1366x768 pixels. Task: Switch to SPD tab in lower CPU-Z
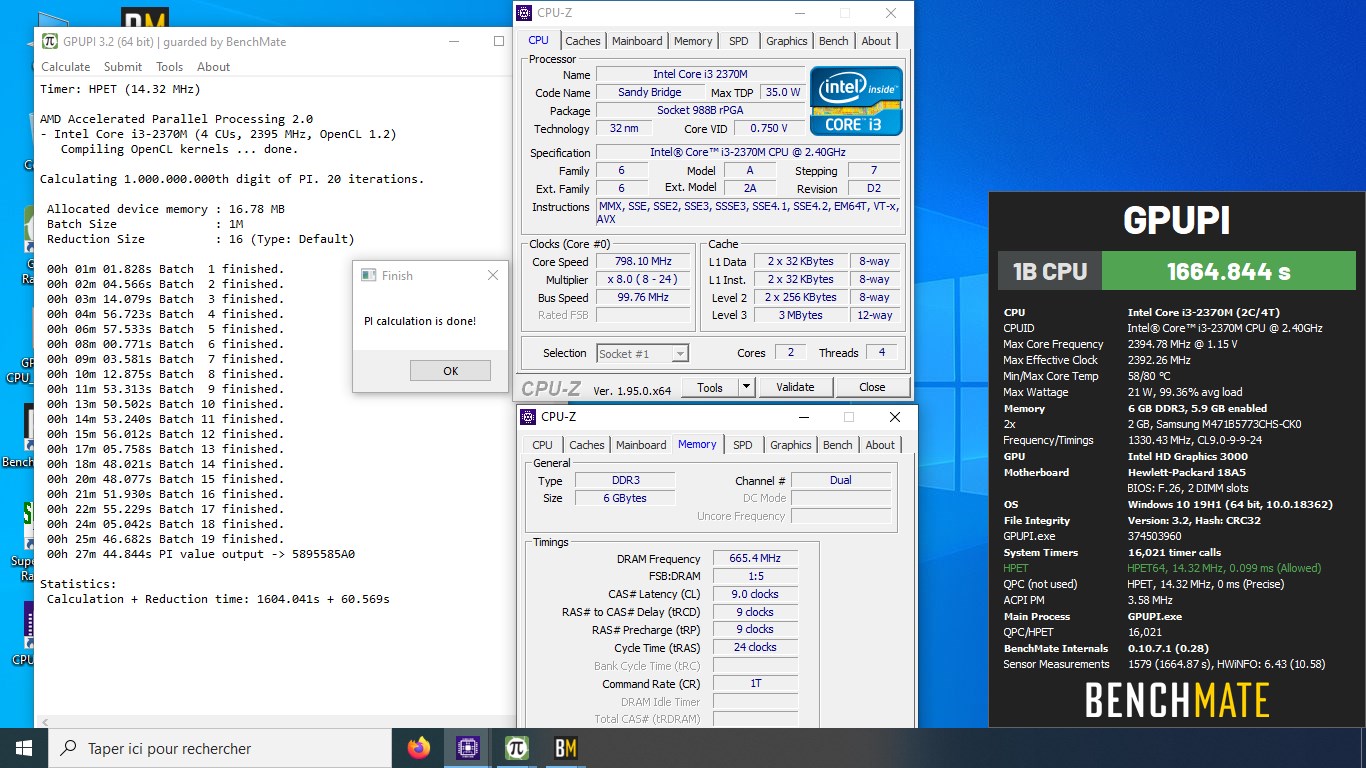tap(742, 445)
